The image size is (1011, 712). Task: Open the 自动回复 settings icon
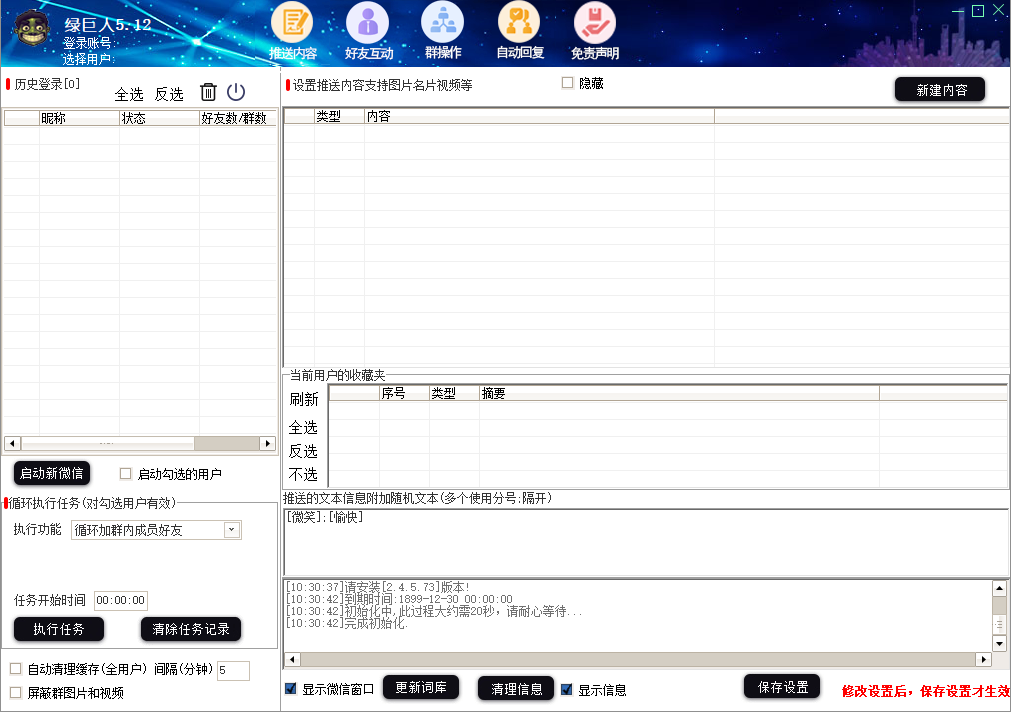click(x=517, y=22)
